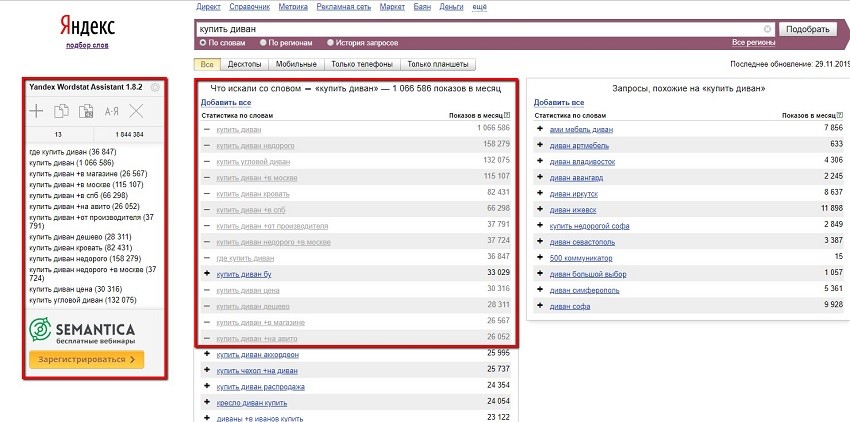This screenshot has height=422, width=850.
Task: Click the Semantica banner logo
Action: click(x=82, y=330)
